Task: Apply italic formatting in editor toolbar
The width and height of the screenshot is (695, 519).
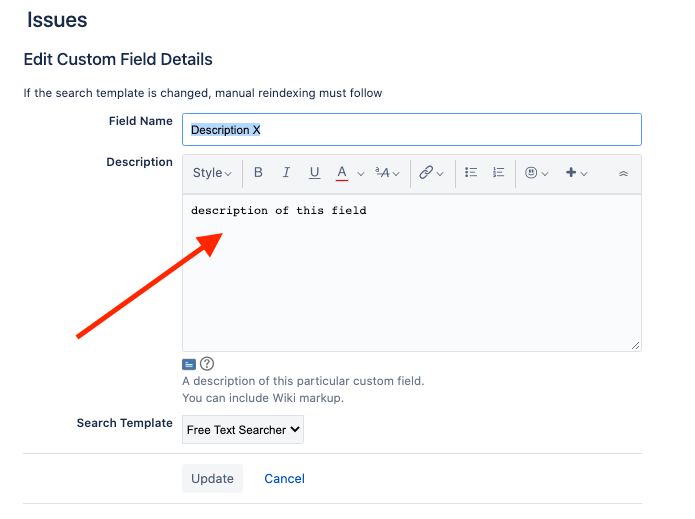Action: (286, 172)
